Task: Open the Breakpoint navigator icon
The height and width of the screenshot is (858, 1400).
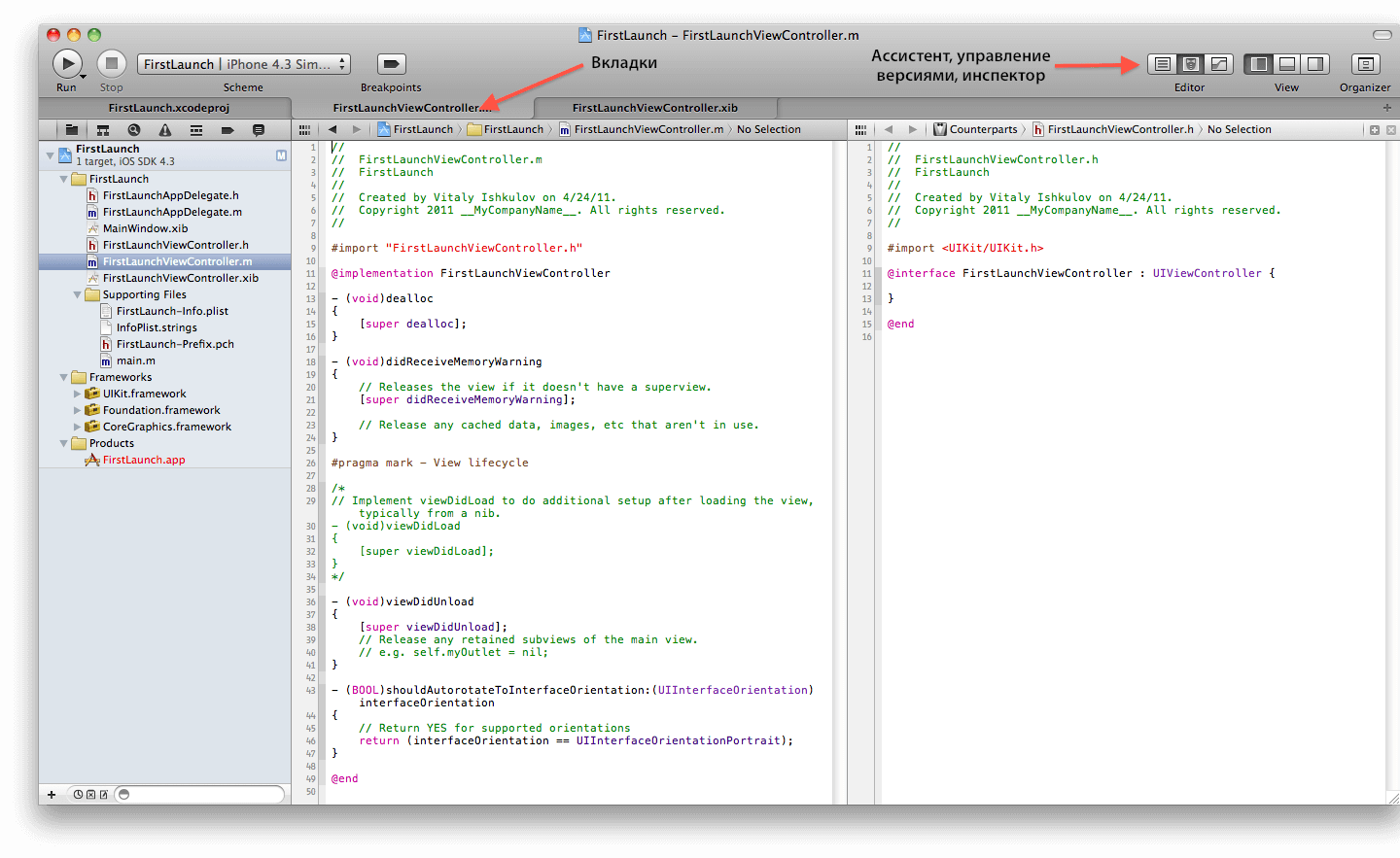Action: (227, 129)
